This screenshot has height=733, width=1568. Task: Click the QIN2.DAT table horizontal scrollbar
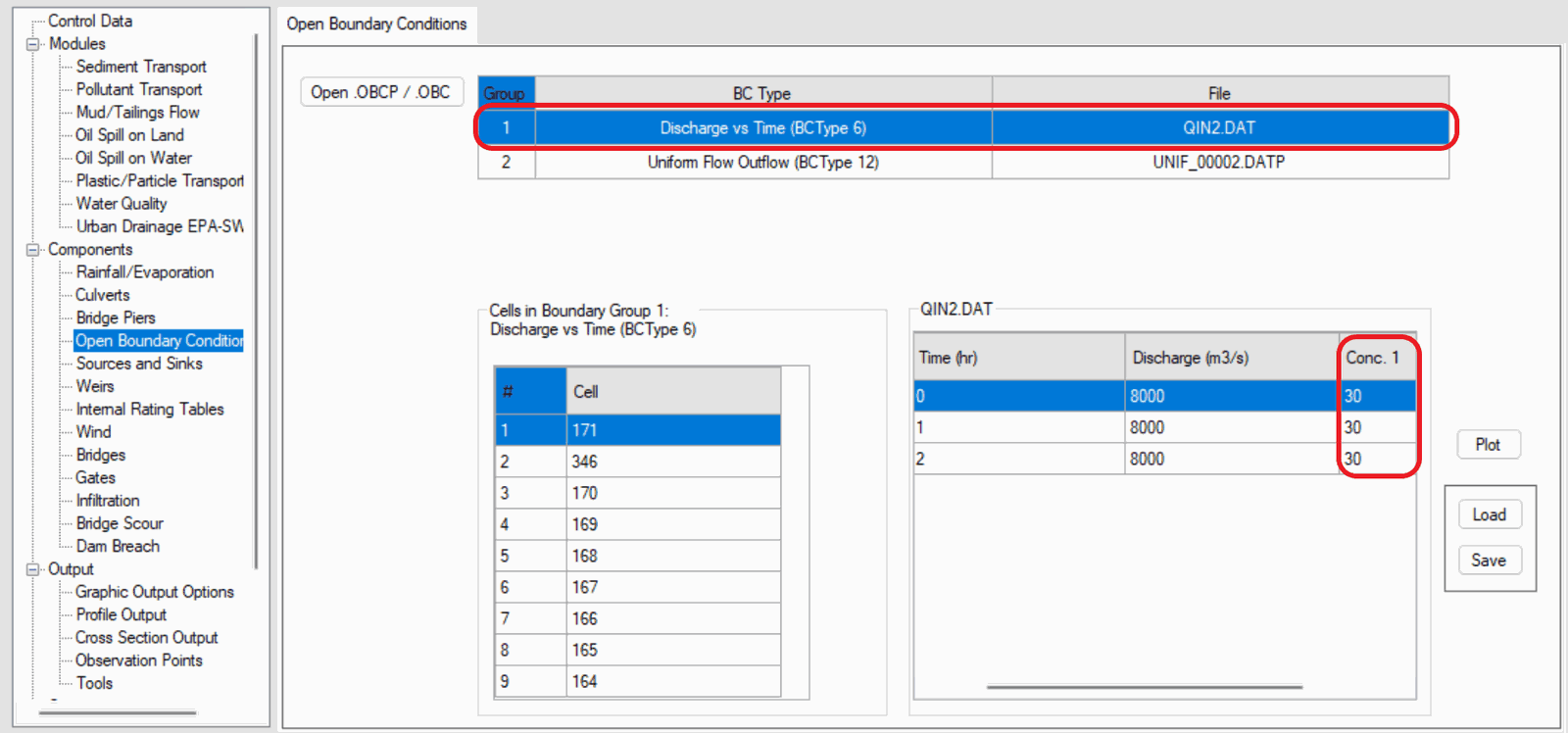click(x=1144, y=687)
